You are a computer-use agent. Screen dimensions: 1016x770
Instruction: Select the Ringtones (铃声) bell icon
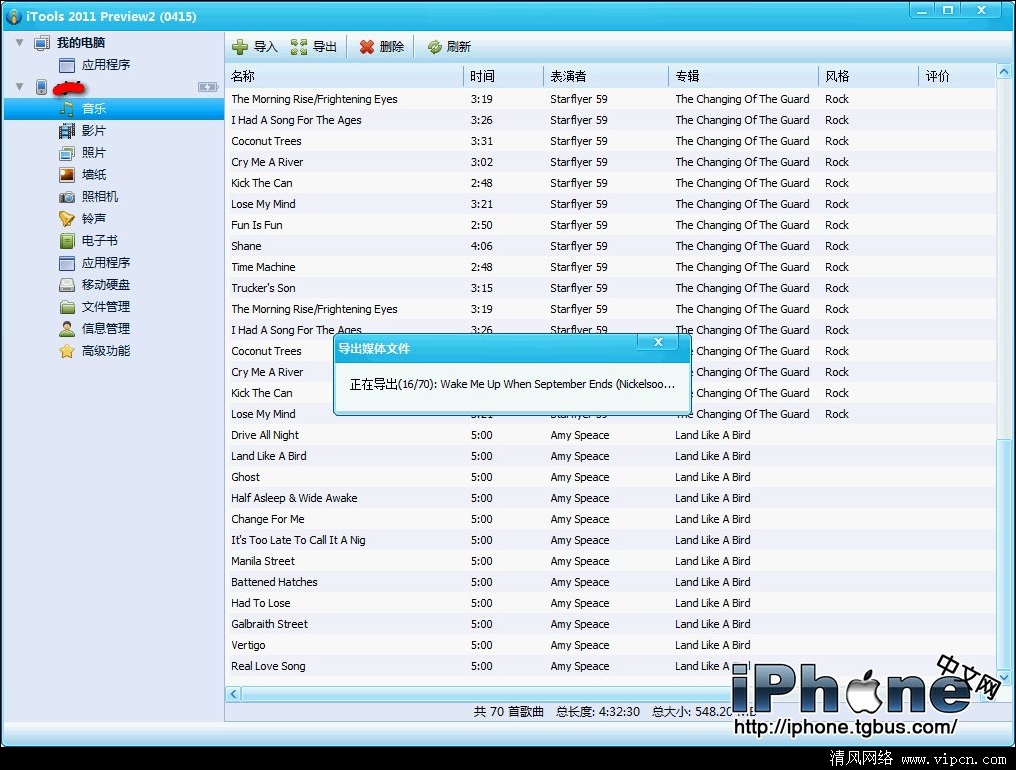(67, 219)
